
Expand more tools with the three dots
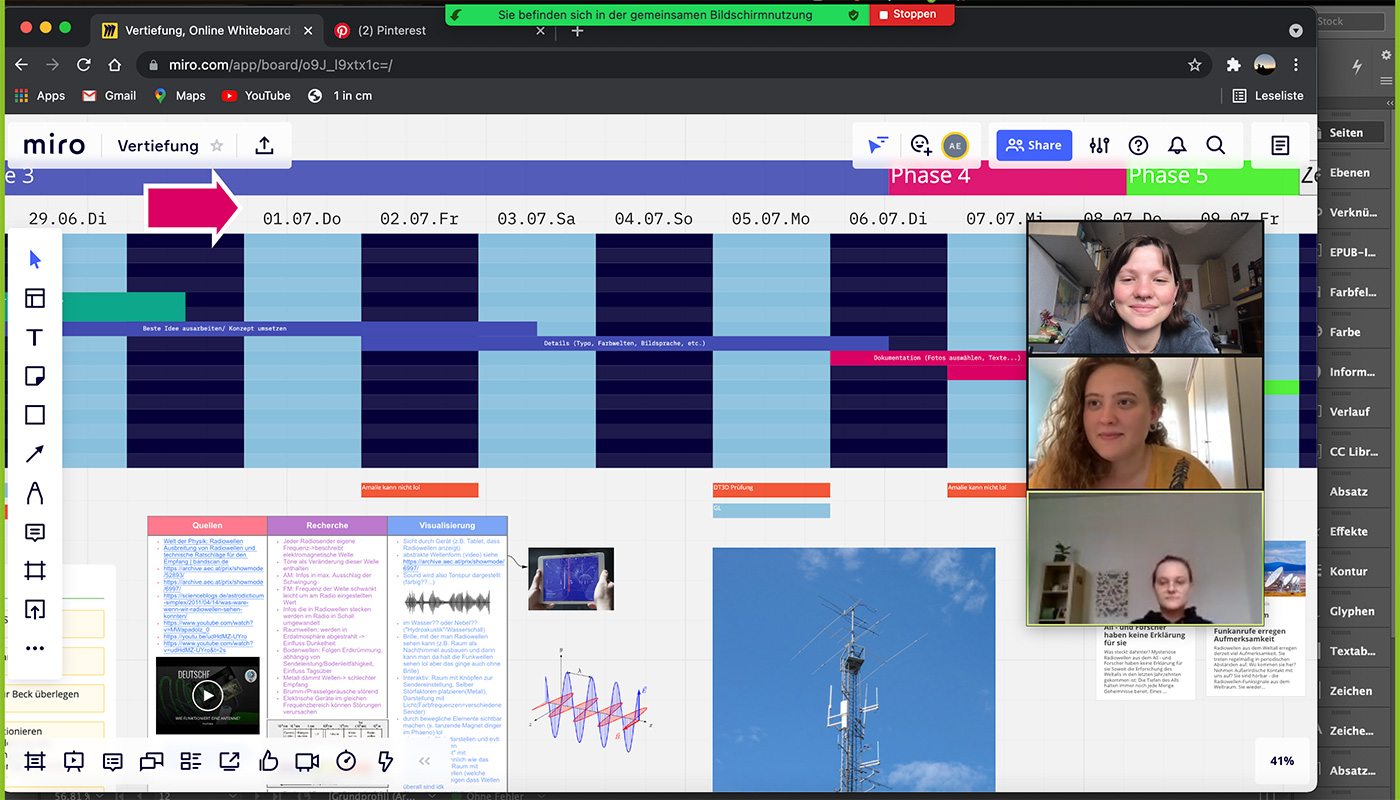(35, 648)
